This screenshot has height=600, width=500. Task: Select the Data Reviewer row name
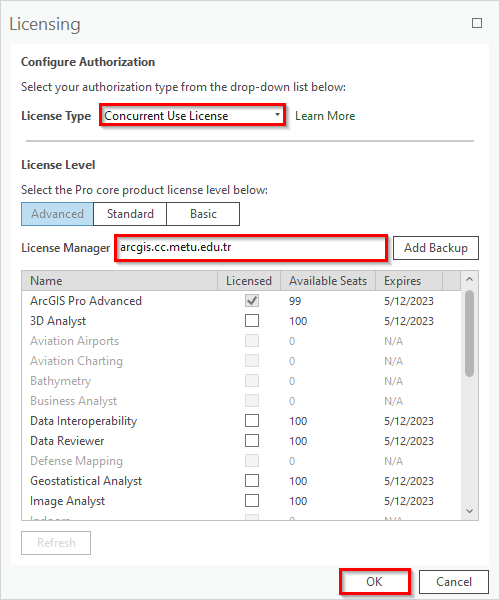[67, 441]
